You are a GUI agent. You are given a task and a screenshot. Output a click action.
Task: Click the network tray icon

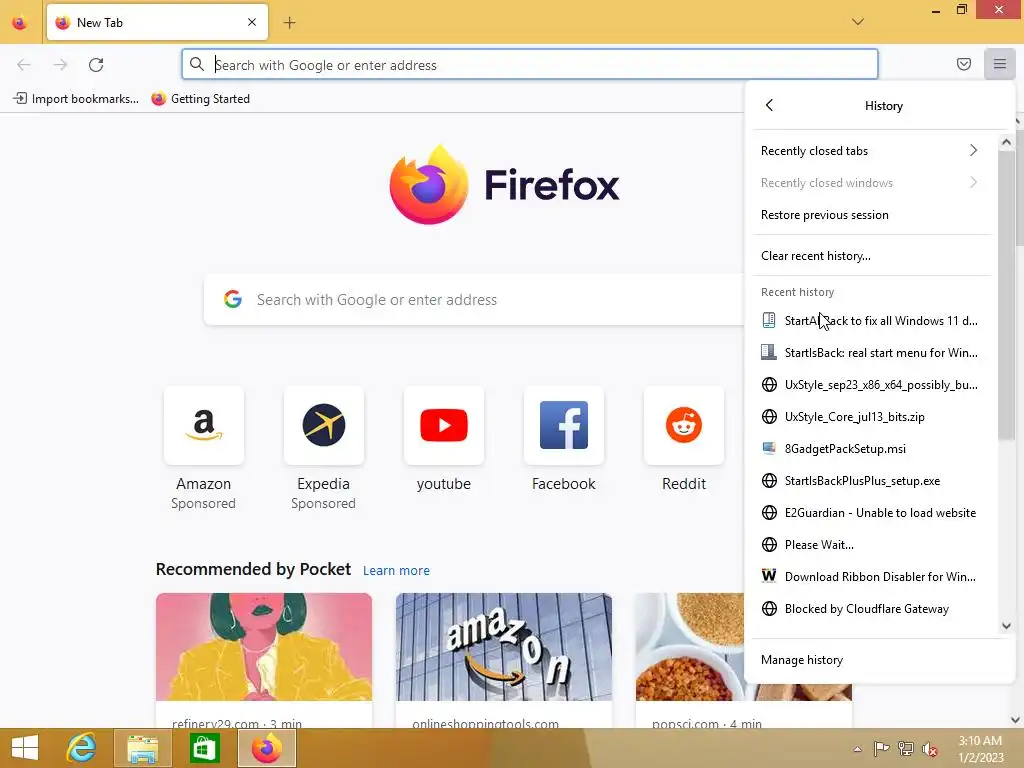tap(906, 748)
